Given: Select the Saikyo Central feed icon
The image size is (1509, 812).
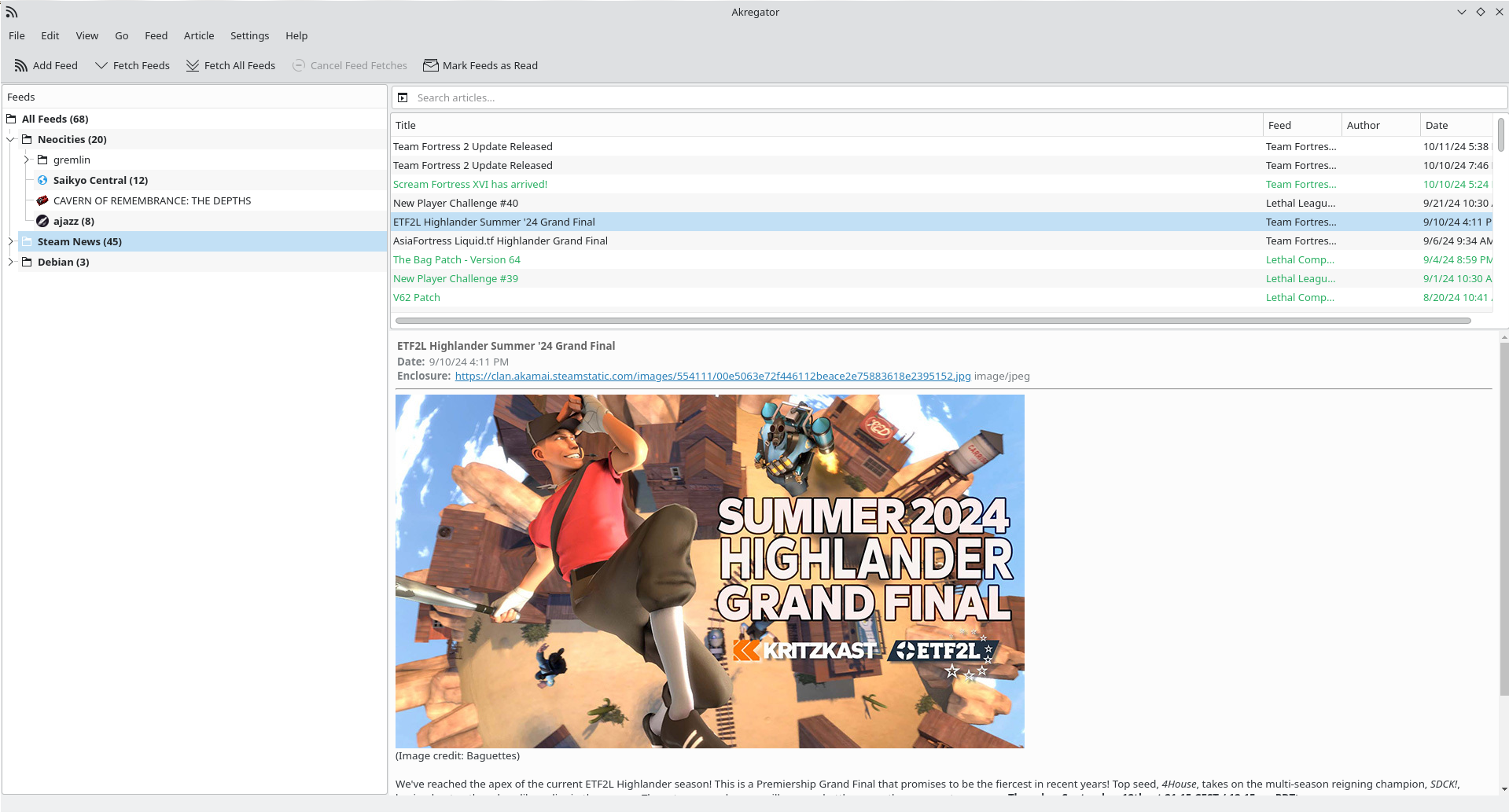Looking at the screenshot, I should [x=42, y=181].
